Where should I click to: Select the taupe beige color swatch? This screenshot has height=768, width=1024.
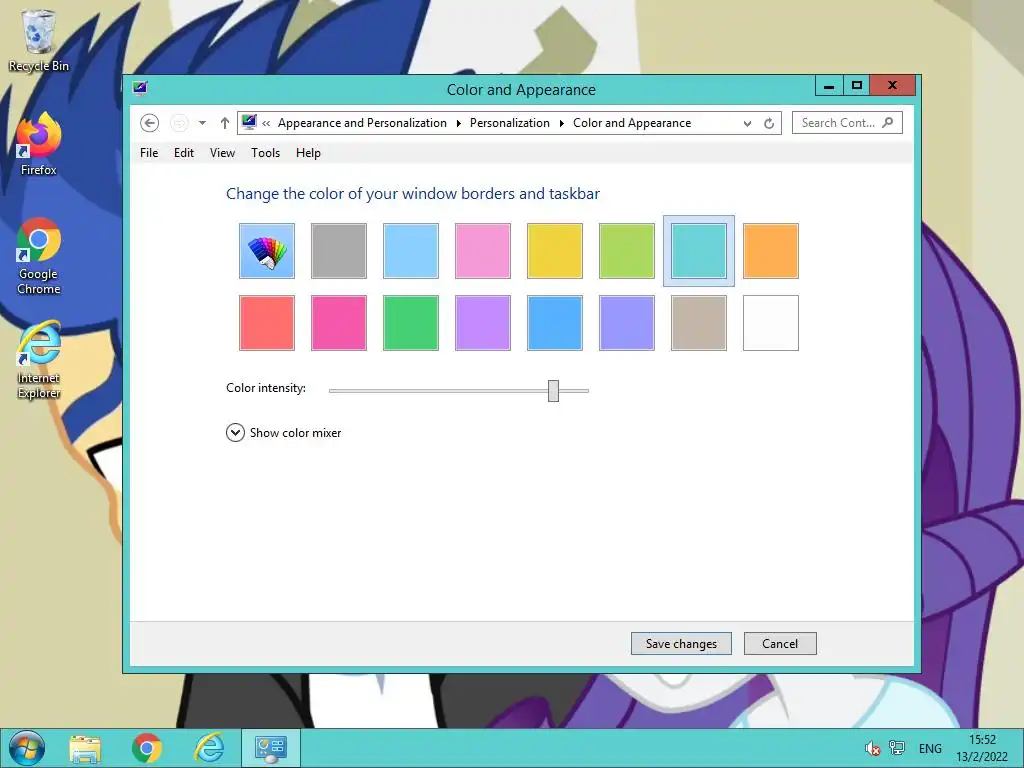coord(699,323)
